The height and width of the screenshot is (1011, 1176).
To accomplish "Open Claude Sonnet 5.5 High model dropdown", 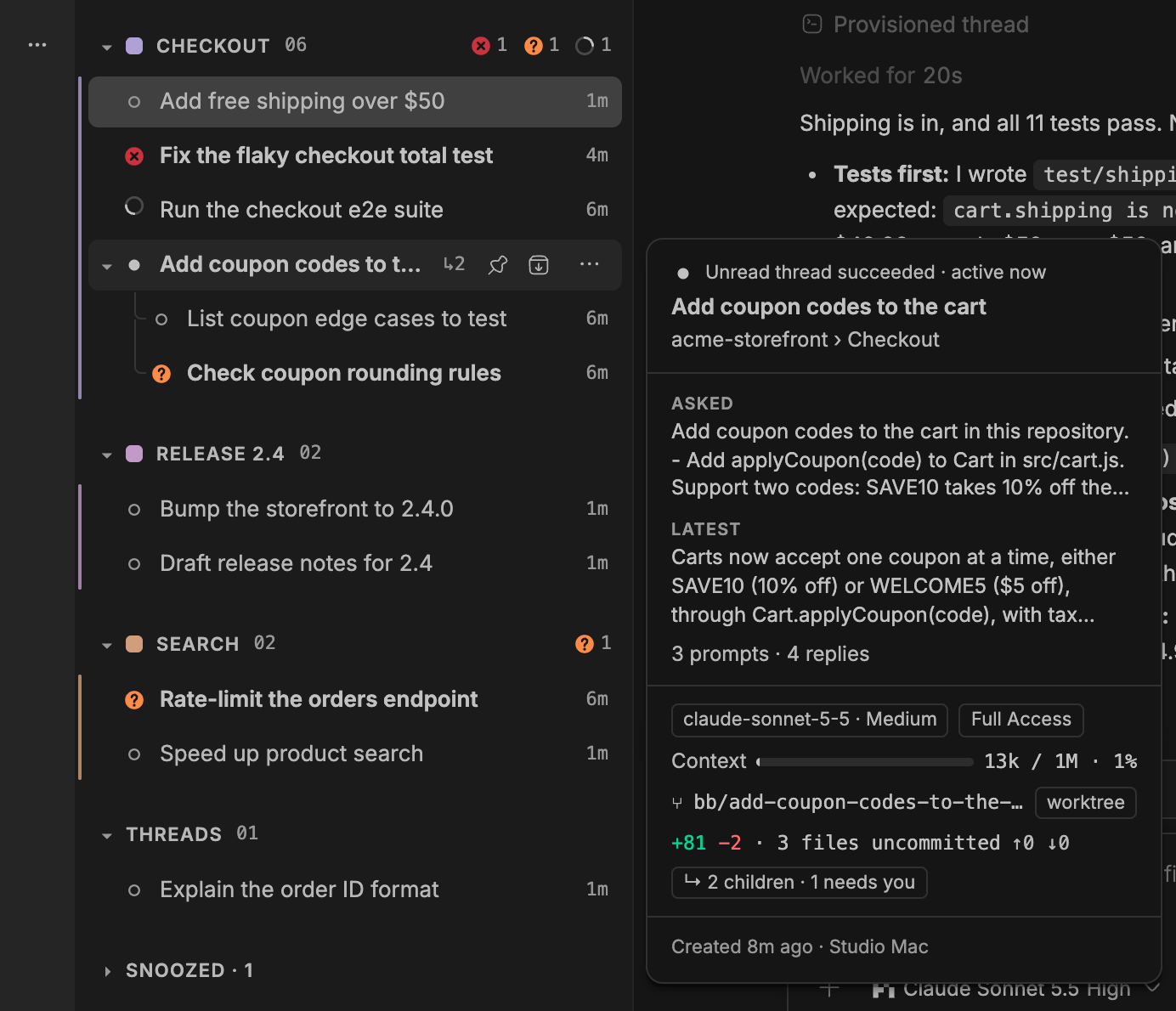I will [x=1017, y=991].
